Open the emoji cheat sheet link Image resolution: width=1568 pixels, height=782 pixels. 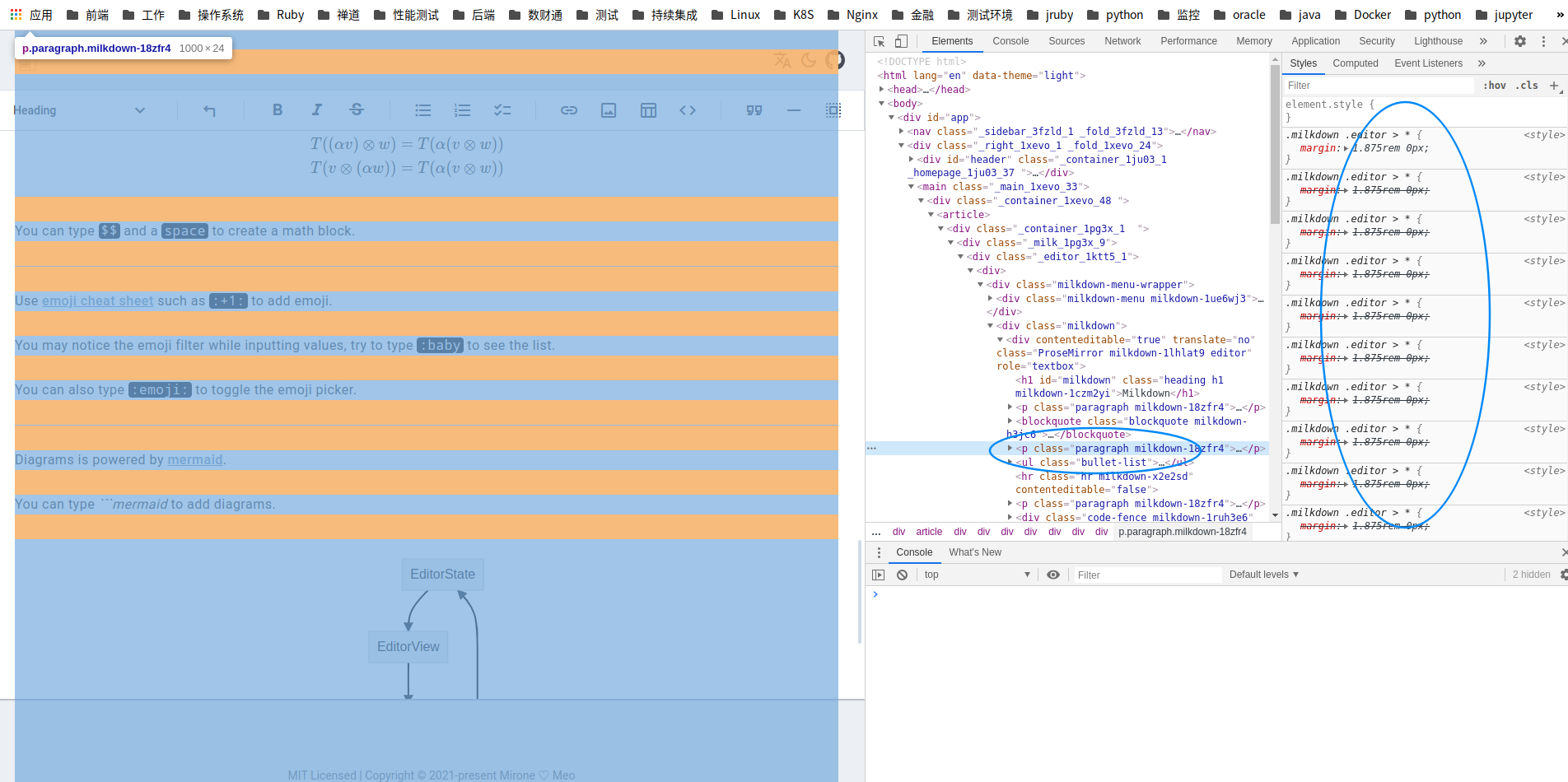97,300
